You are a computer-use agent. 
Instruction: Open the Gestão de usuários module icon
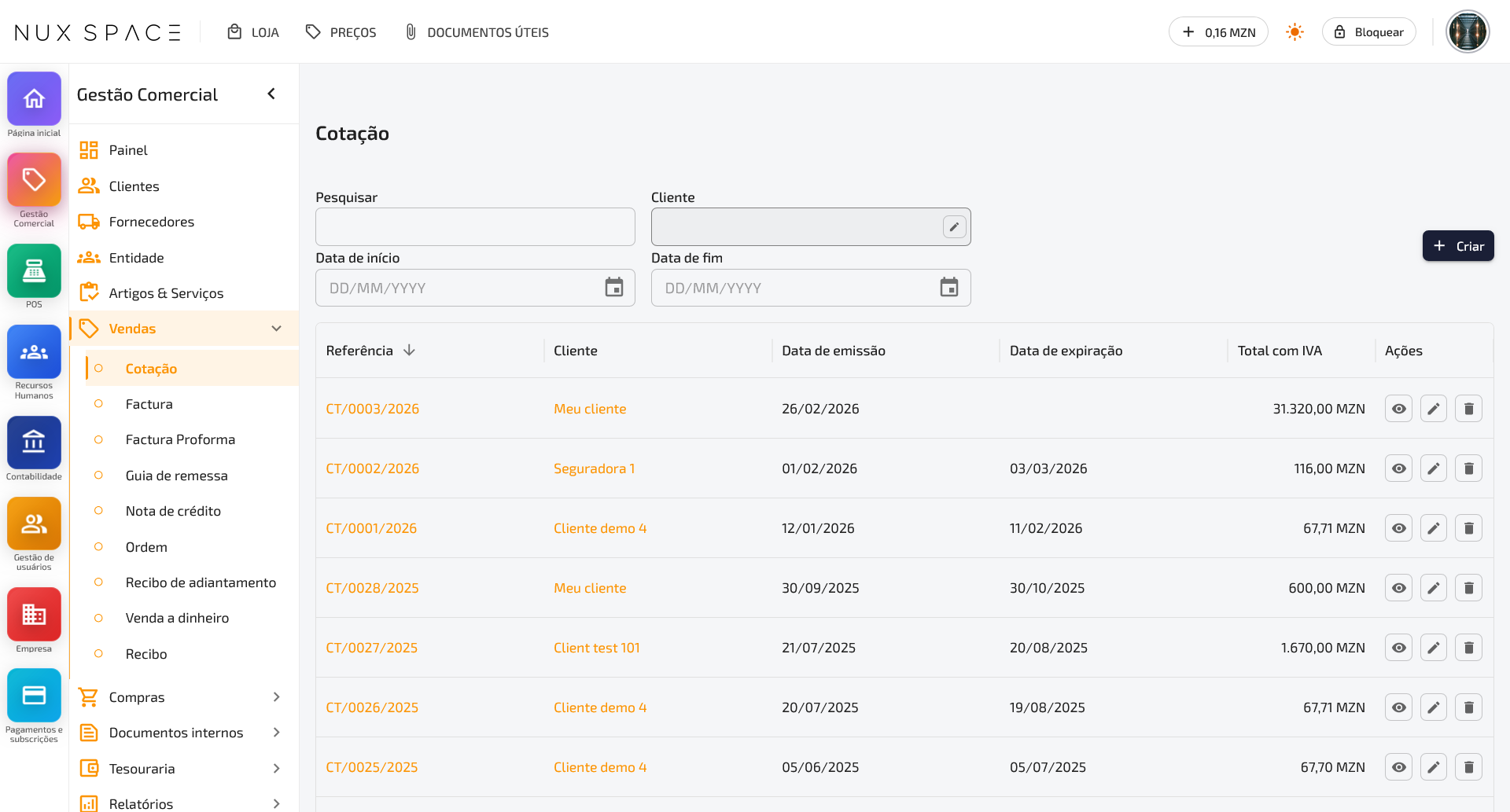tap(34, 524)
